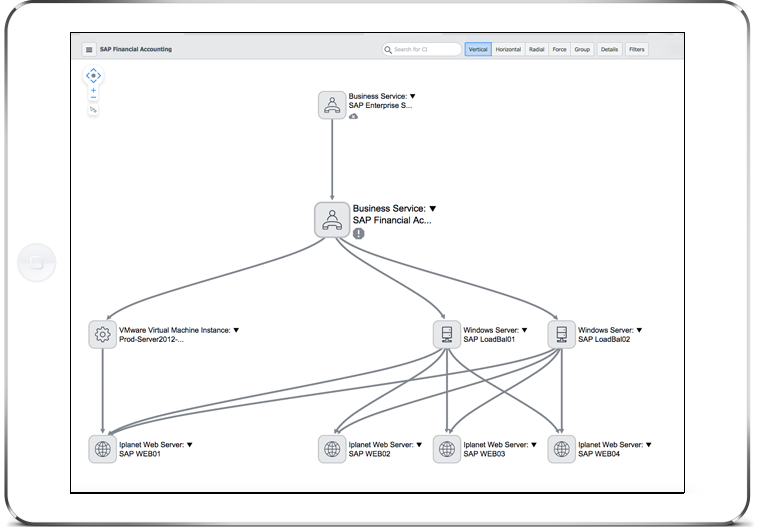Switch to Group layout
The width and height of the screenshot is (760, 527).
pyautogui.click(x=582, y=49)
